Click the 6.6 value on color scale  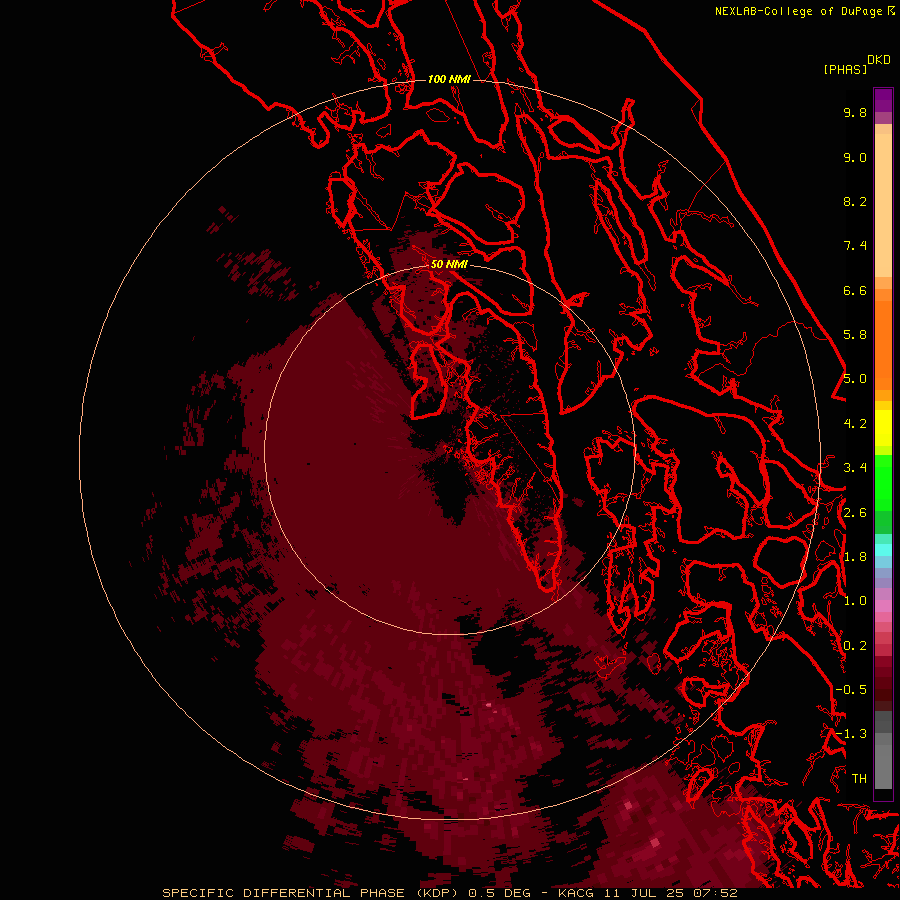855,290
